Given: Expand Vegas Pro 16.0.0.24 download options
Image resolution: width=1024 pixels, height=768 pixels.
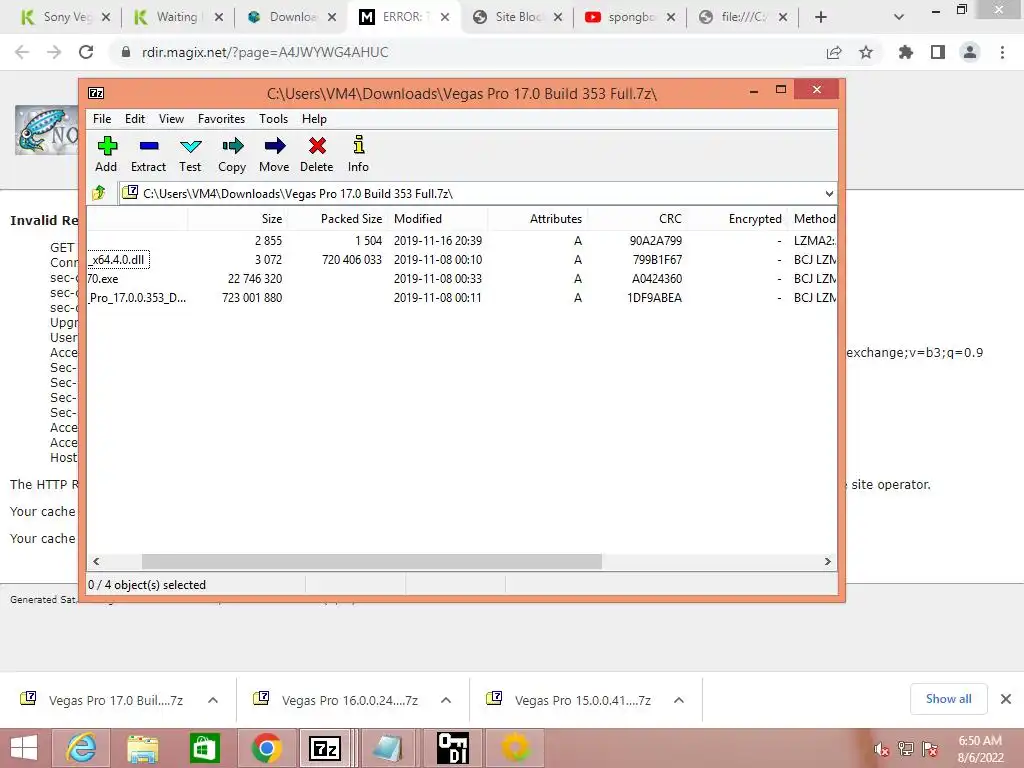Looking at the screenshot, I should [x=446, y=700].
